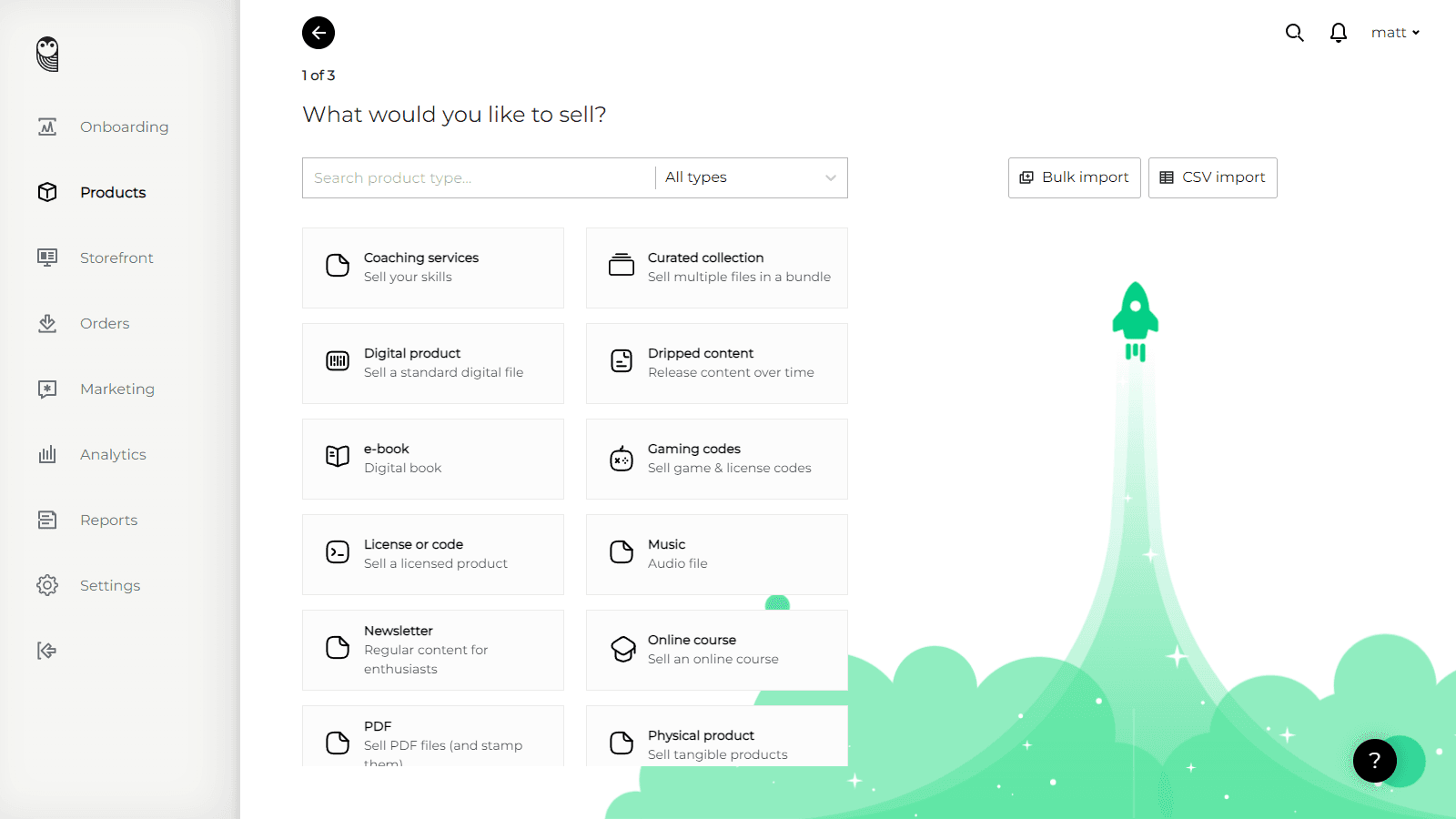Open the Reports panel
The image size is (1456, 819).
point(108,520)
